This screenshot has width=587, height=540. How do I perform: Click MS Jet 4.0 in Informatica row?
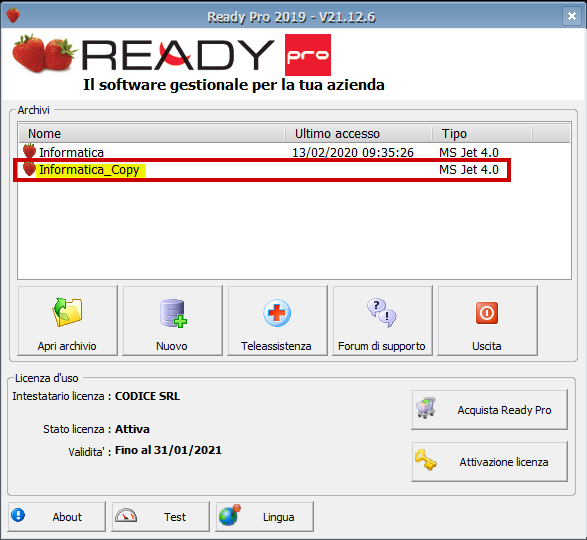tap(469, 152)
